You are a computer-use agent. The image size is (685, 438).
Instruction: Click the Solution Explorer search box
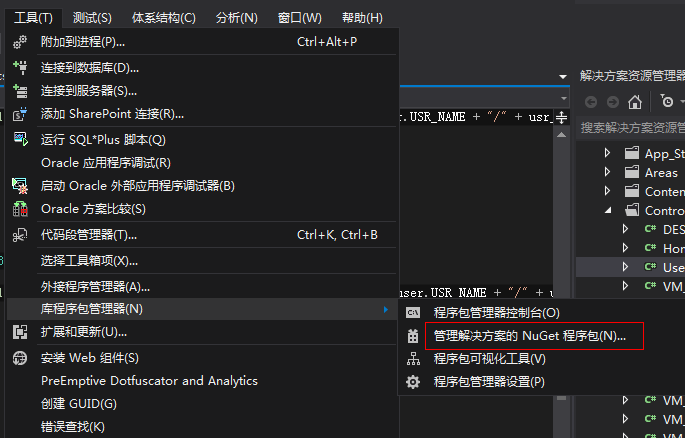(632, 128)
